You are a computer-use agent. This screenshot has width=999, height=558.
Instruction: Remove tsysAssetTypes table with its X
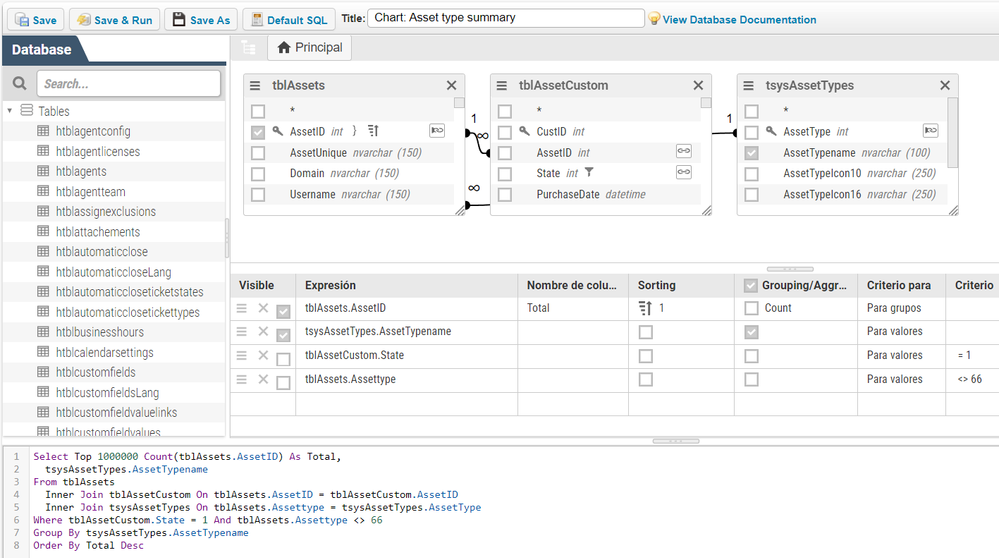pos(944,86)
